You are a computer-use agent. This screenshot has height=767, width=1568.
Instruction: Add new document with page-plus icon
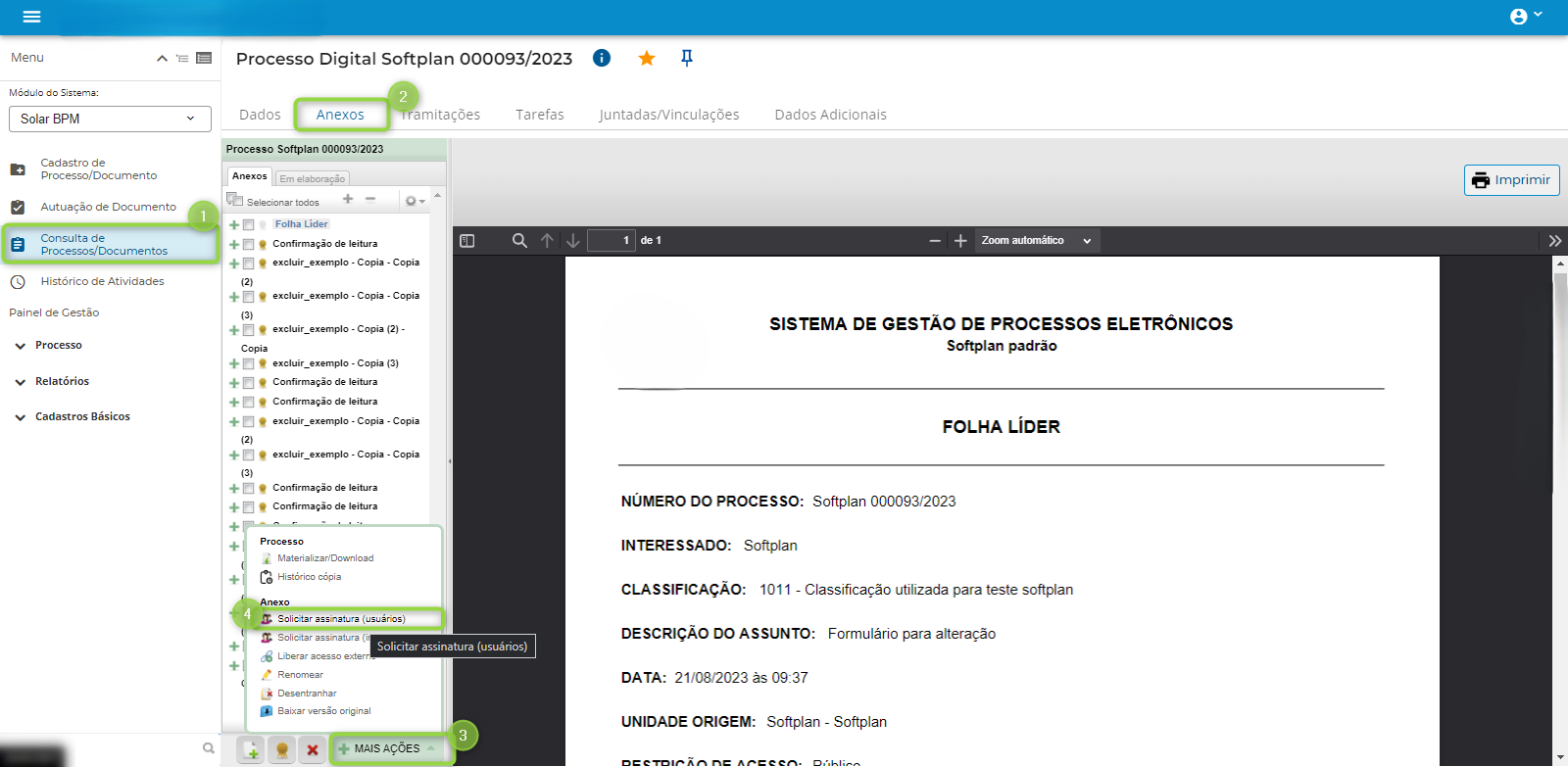(252, 749)
